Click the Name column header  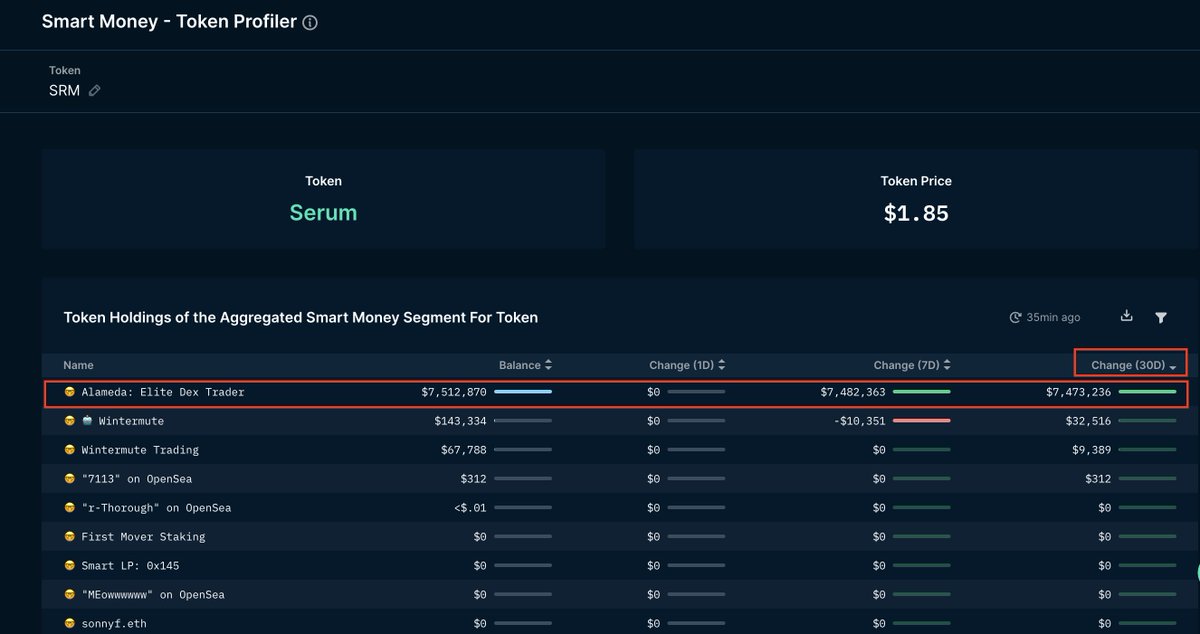point(78,366)
